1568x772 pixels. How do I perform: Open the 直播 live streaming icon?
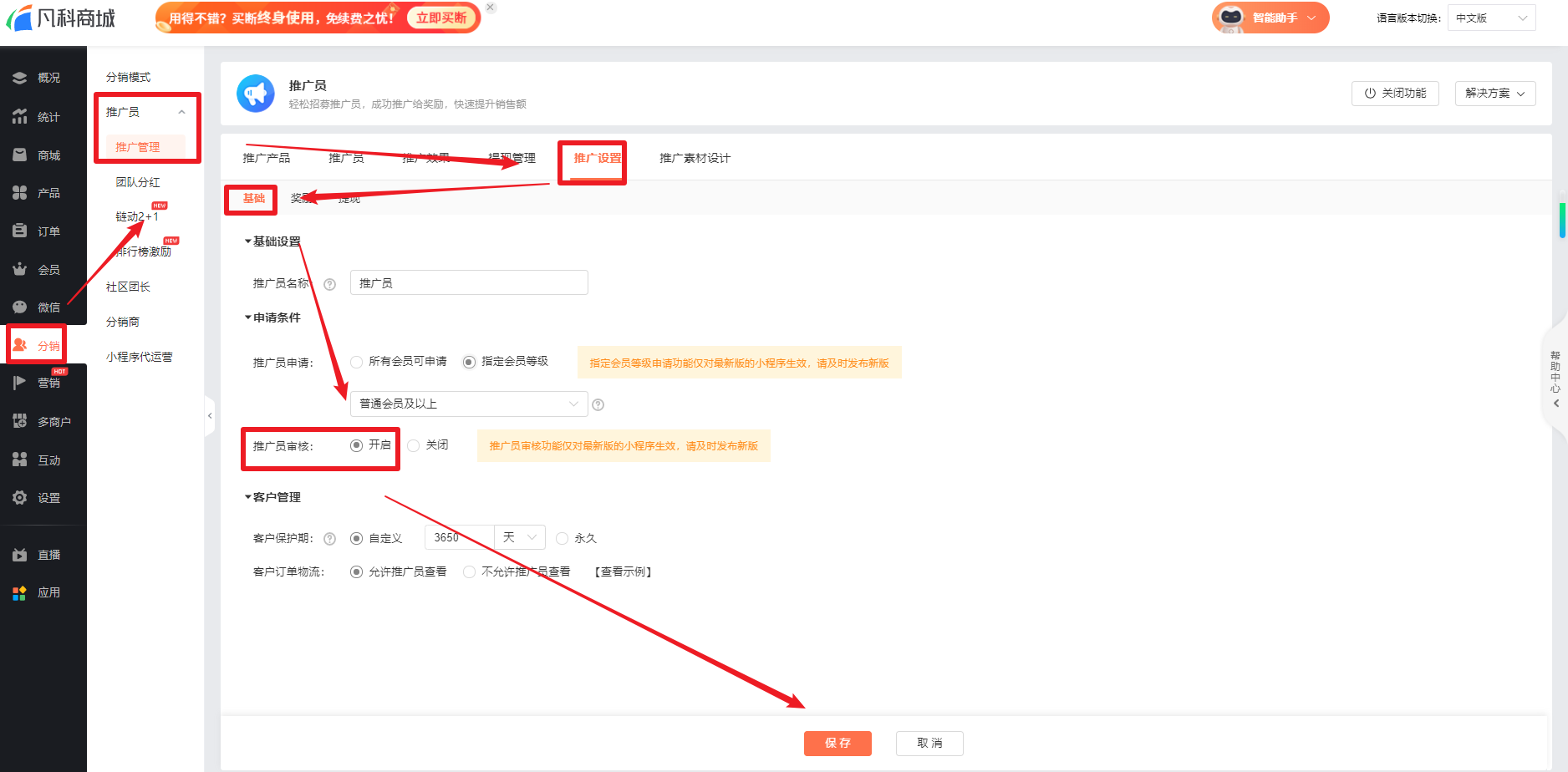20,555
